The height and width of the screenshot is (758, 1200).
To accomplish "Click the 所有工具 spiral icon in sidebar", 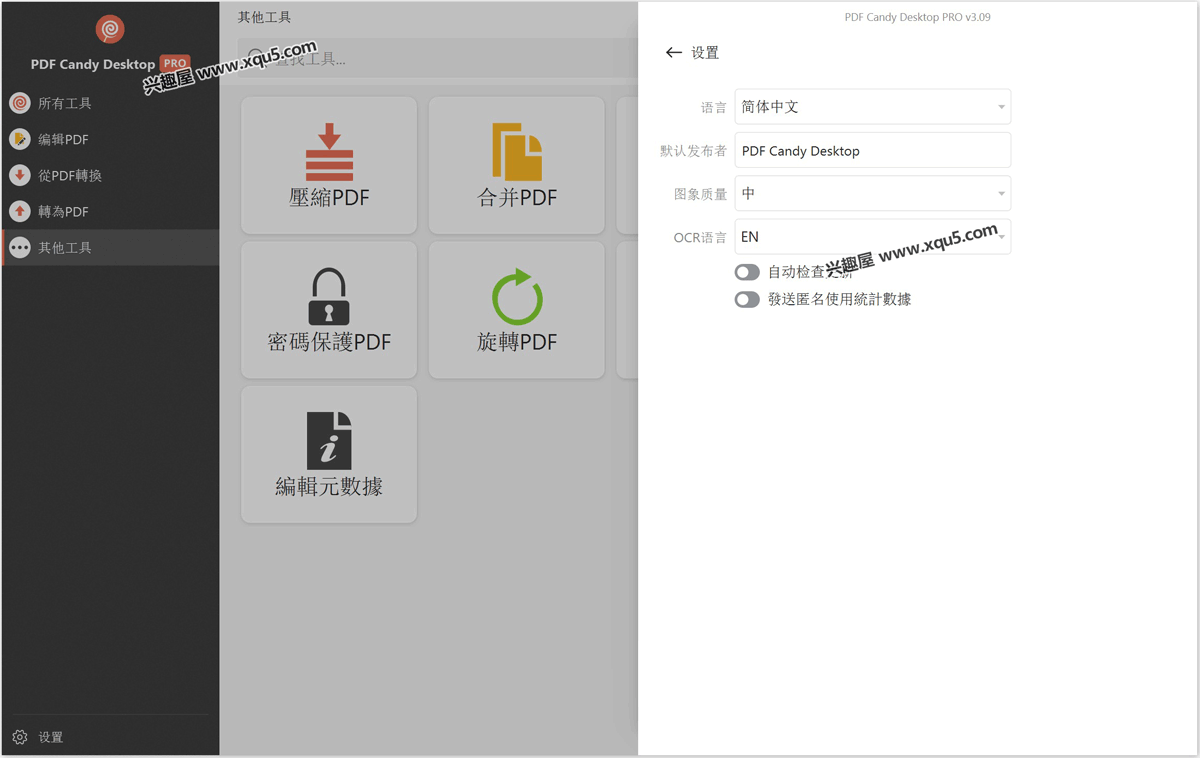I will (20, 103).
